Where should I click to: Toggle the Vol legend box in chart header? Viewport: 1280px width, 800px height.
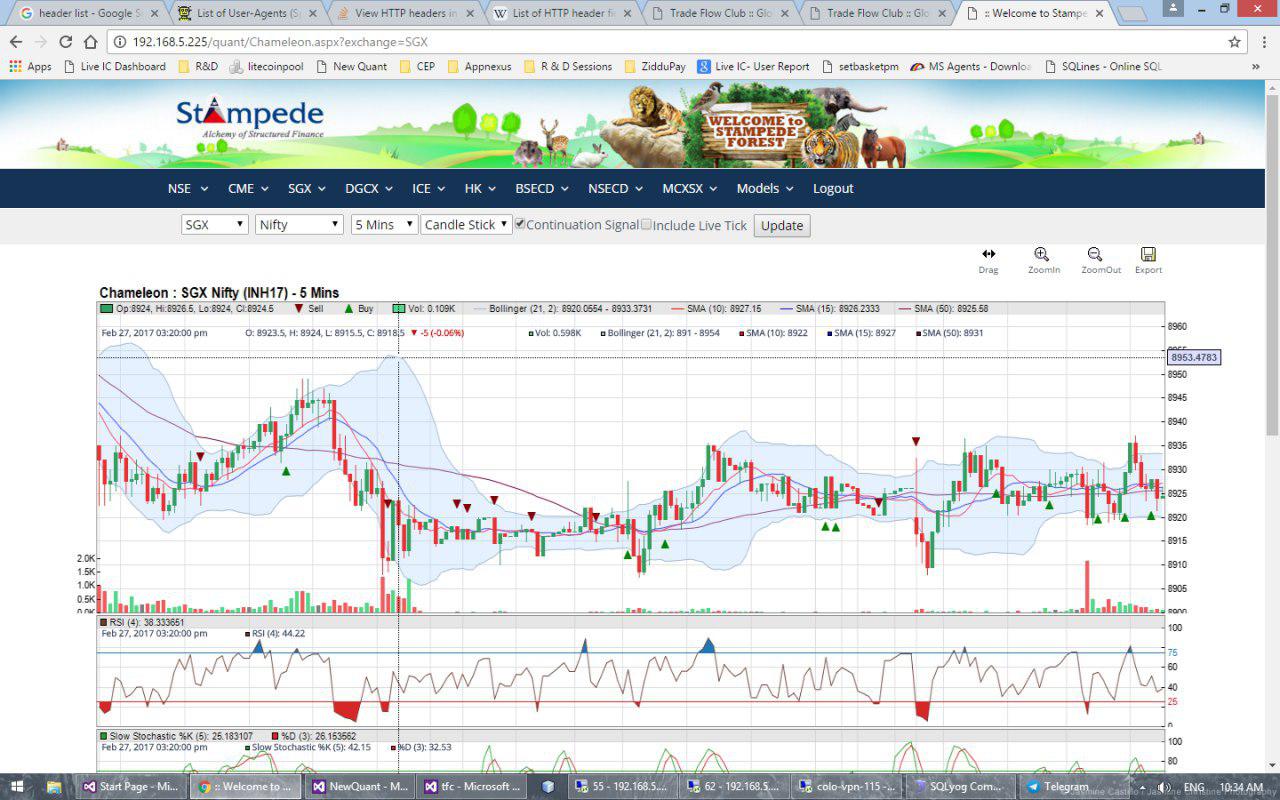[399, 309]
